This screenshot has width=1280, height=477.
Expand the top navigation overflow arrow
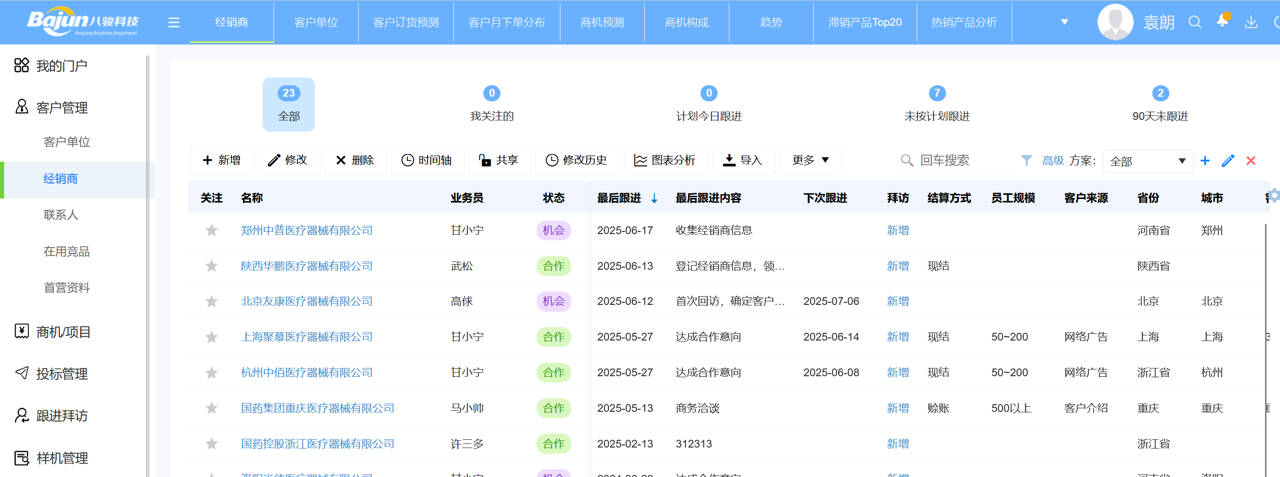1064,22
